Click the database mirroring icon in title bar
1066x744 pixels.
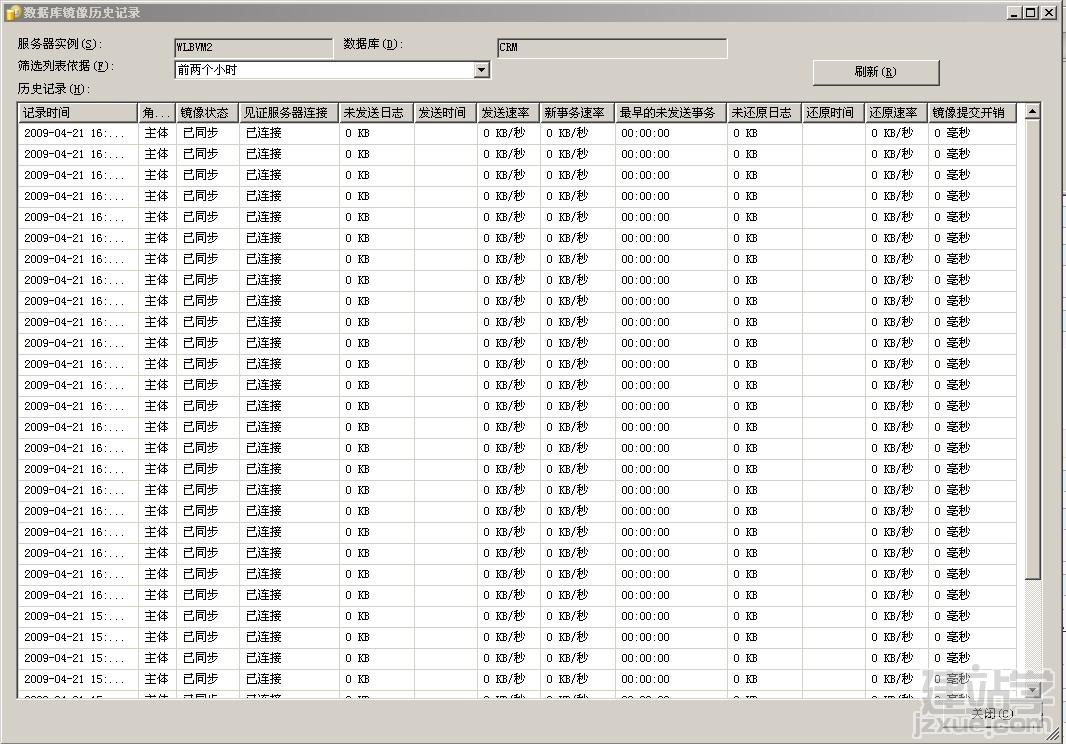(x=11, y=11)
